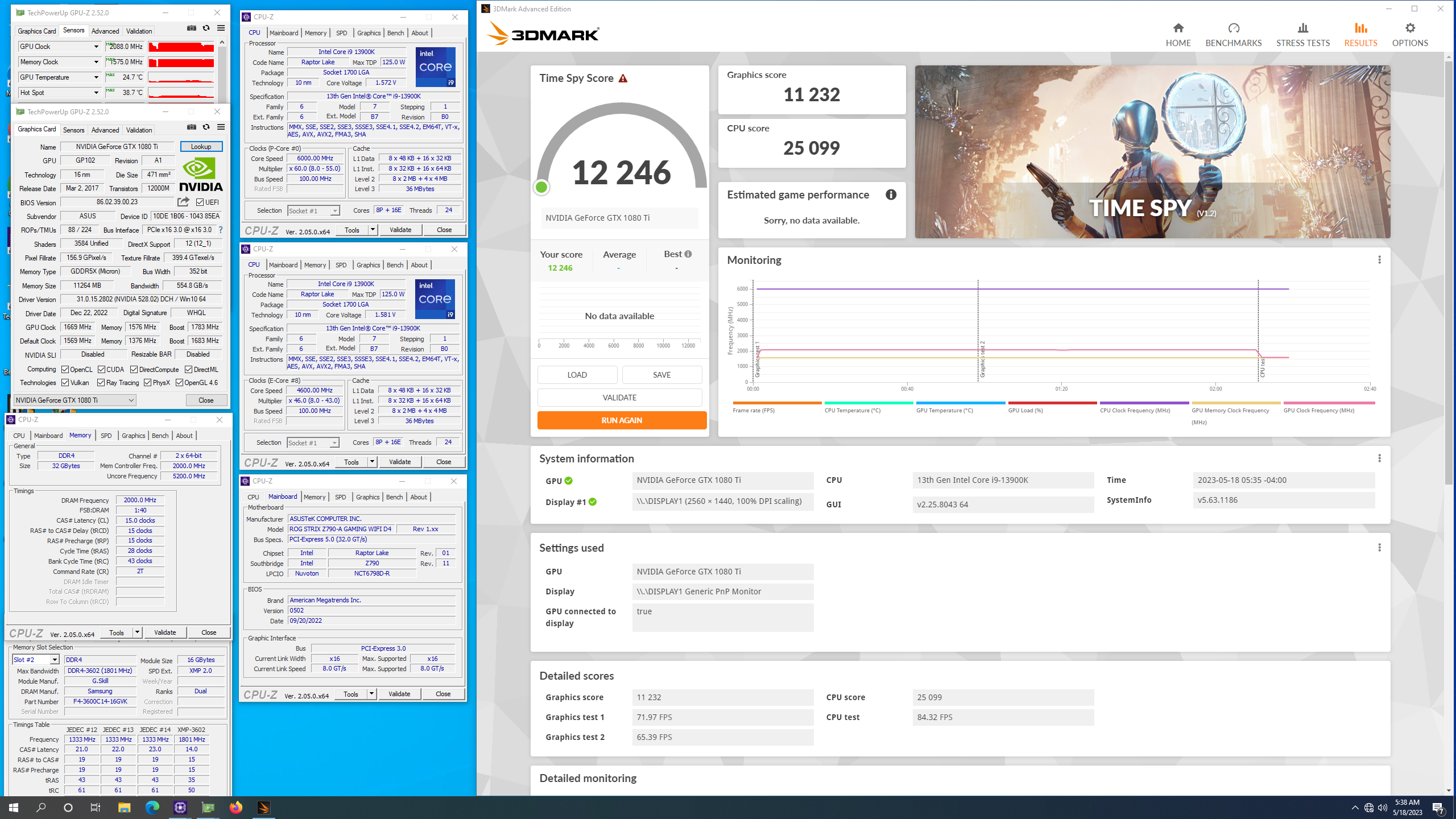The width and height of the screenshot is (1456, 819).
Task: Open NVIDIA GeForce GTX 1080 Ti GPU selector
Action: tap(75, 400)
